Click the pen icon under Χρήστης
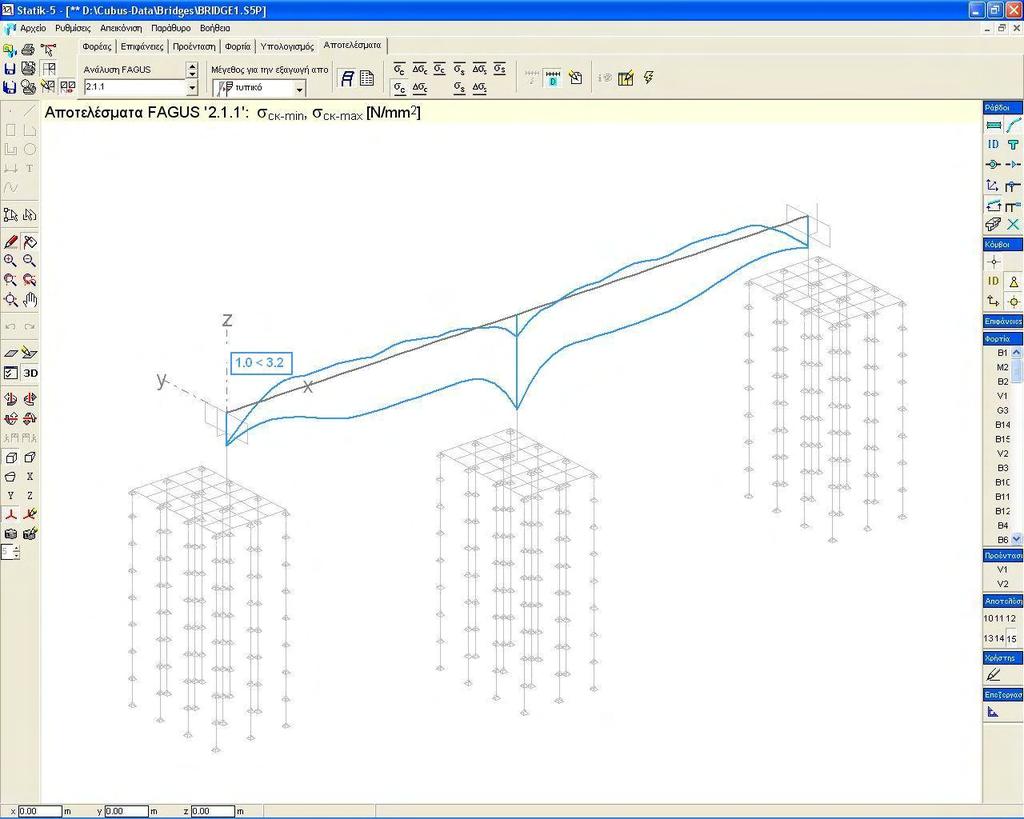Screen dimensions: 1024x819 point(993,675)
